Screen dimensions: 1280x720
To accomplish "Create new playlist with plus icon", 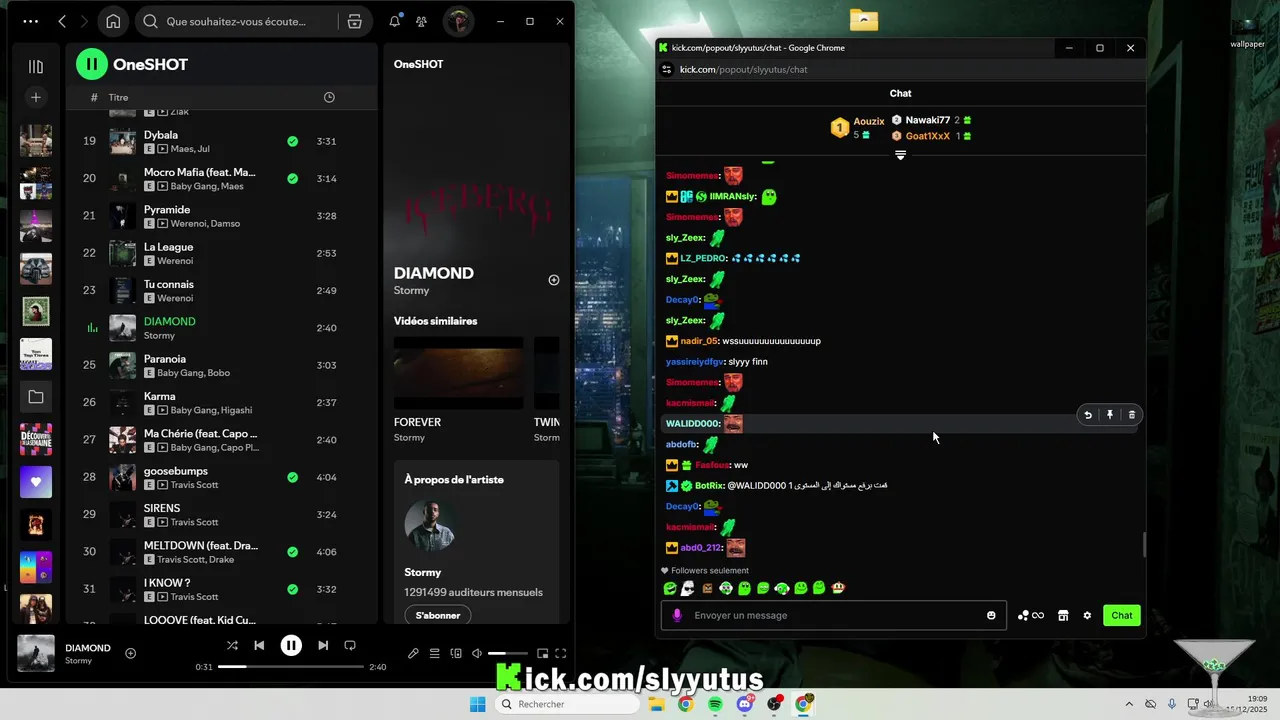I will 36,97.
